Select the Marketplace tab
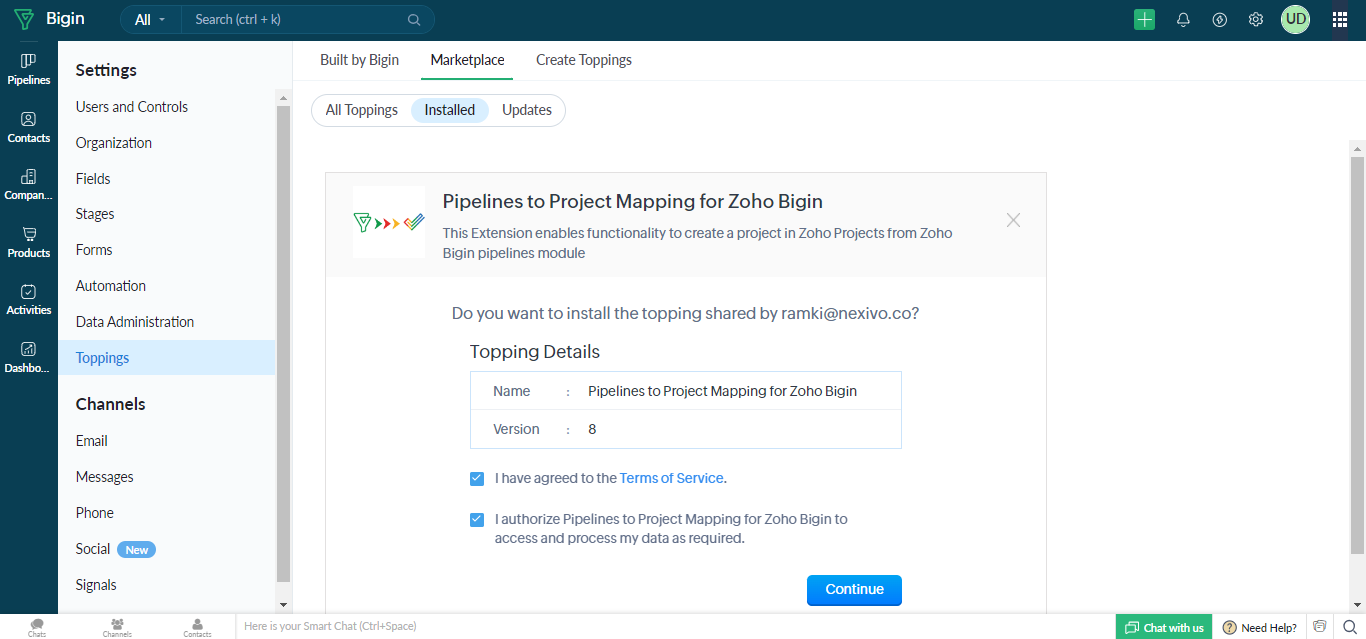The height and width of the screenshot is (639, 1366). 467,60
